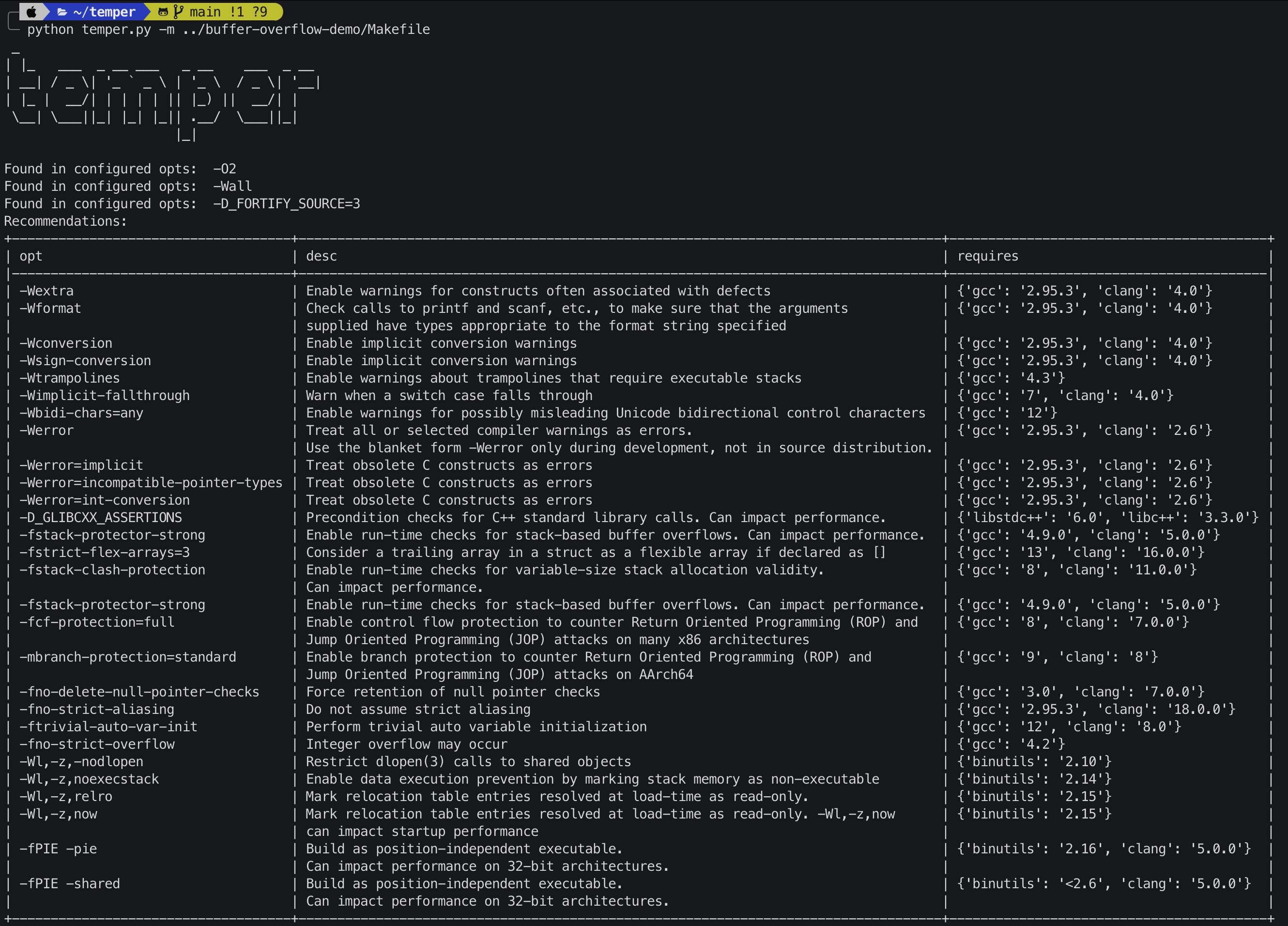Image resolution: width=1288 pixels, height=926 pixels.
Task: Click 'Do not assume strict aliasing' description
Action: [x=418, y=710]
